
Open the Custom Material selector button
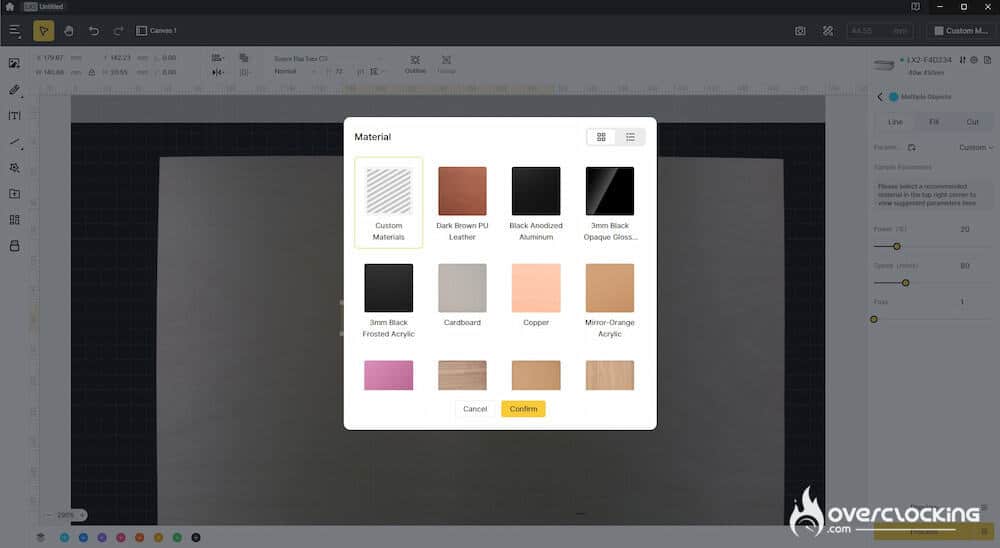960,31
